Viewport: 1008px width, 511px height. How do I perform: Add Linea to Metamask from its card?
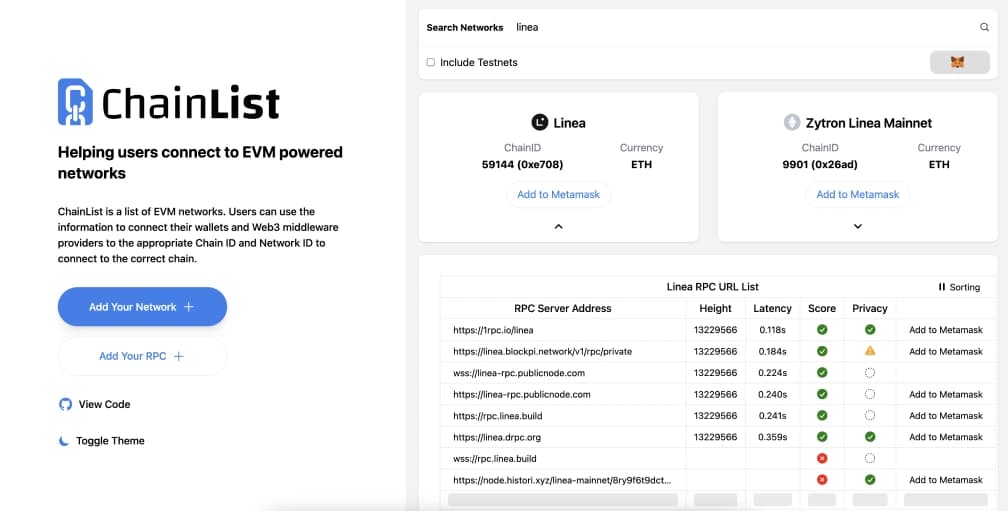tap(559, 194)
